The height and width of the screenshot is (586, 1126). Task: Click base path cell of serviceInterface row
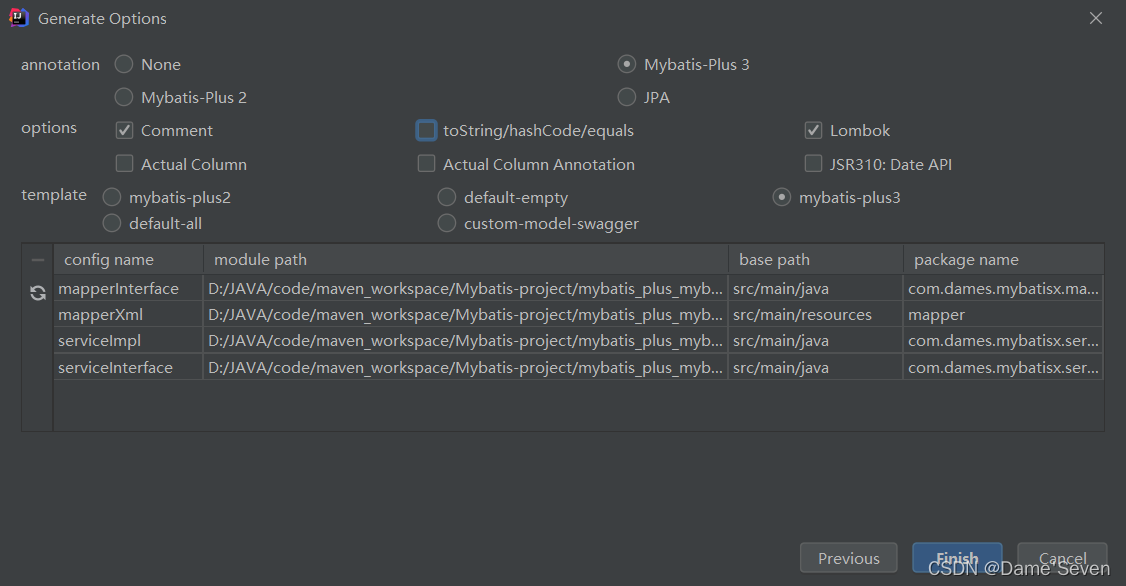(x=816, y=368)
